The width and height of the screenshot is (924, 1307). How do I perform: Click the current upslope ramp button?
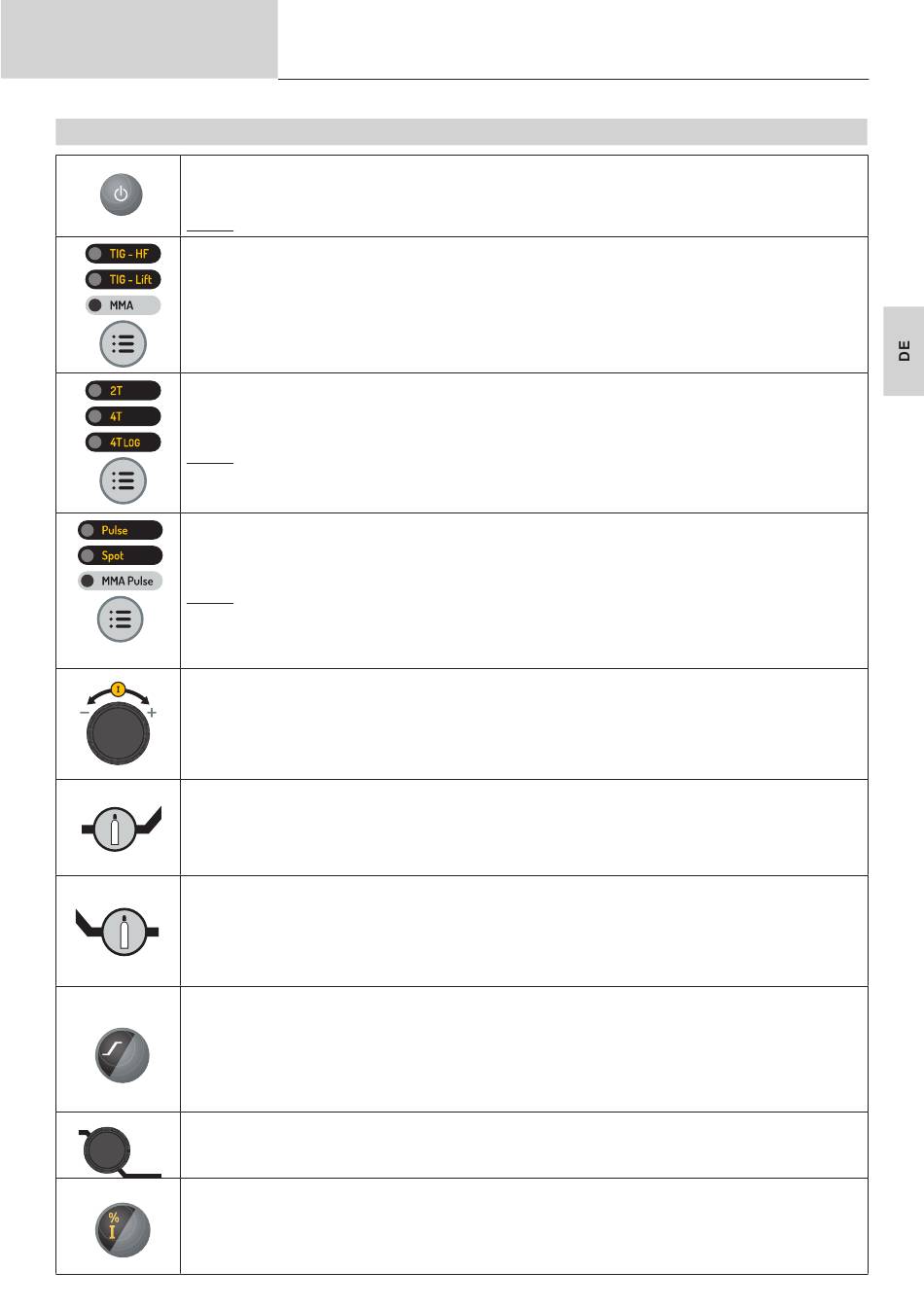pyautogui.click(x=123, y=1055)
